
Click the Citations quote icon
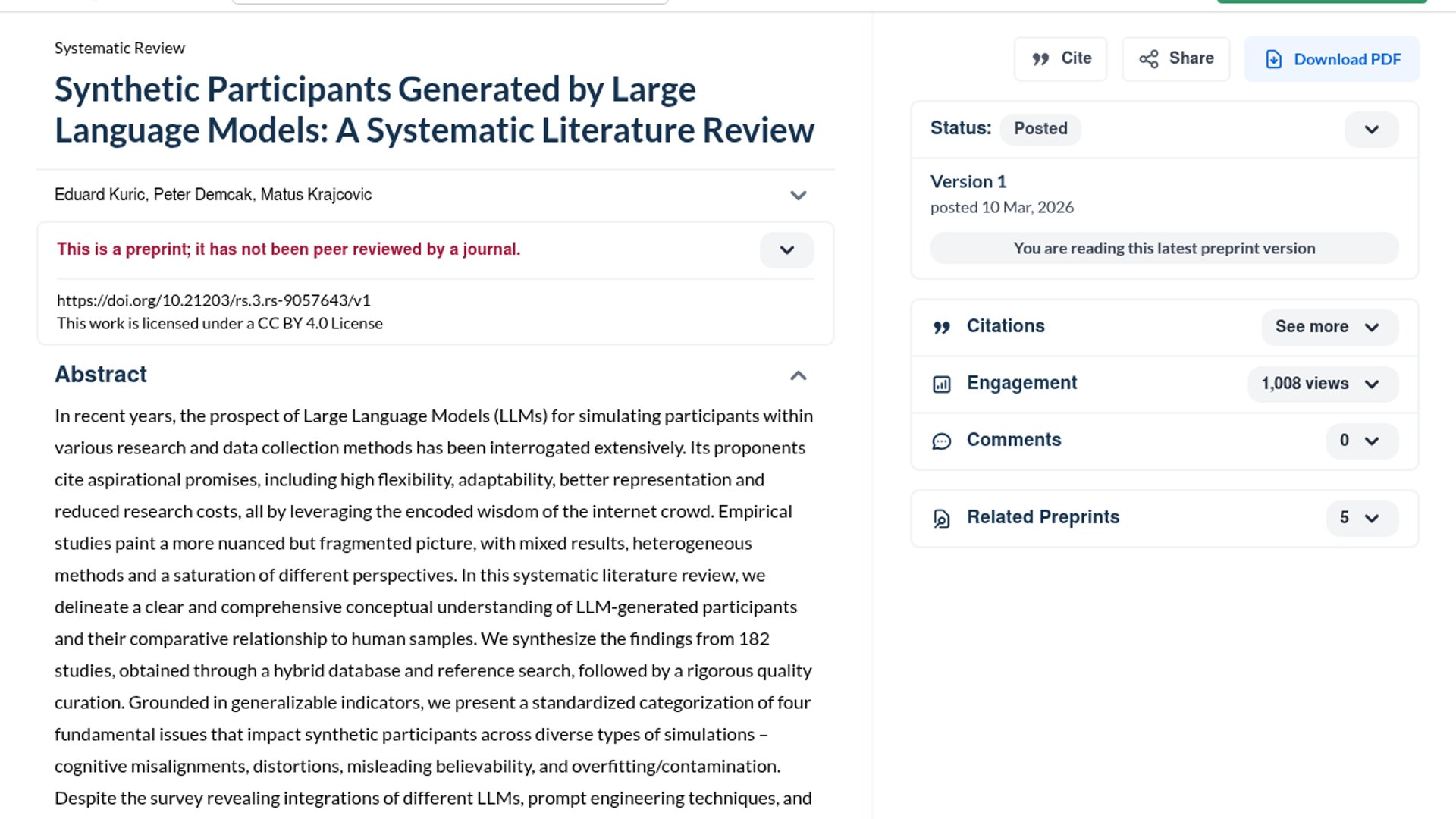[x=941, y=327]
